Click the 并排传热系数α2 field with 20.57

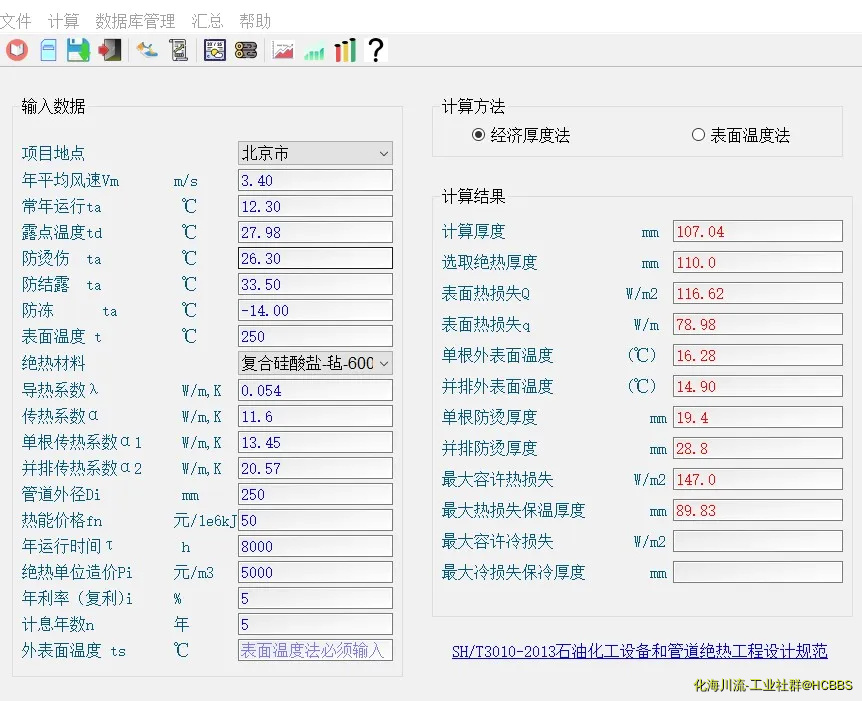click(x=316, y=468)
